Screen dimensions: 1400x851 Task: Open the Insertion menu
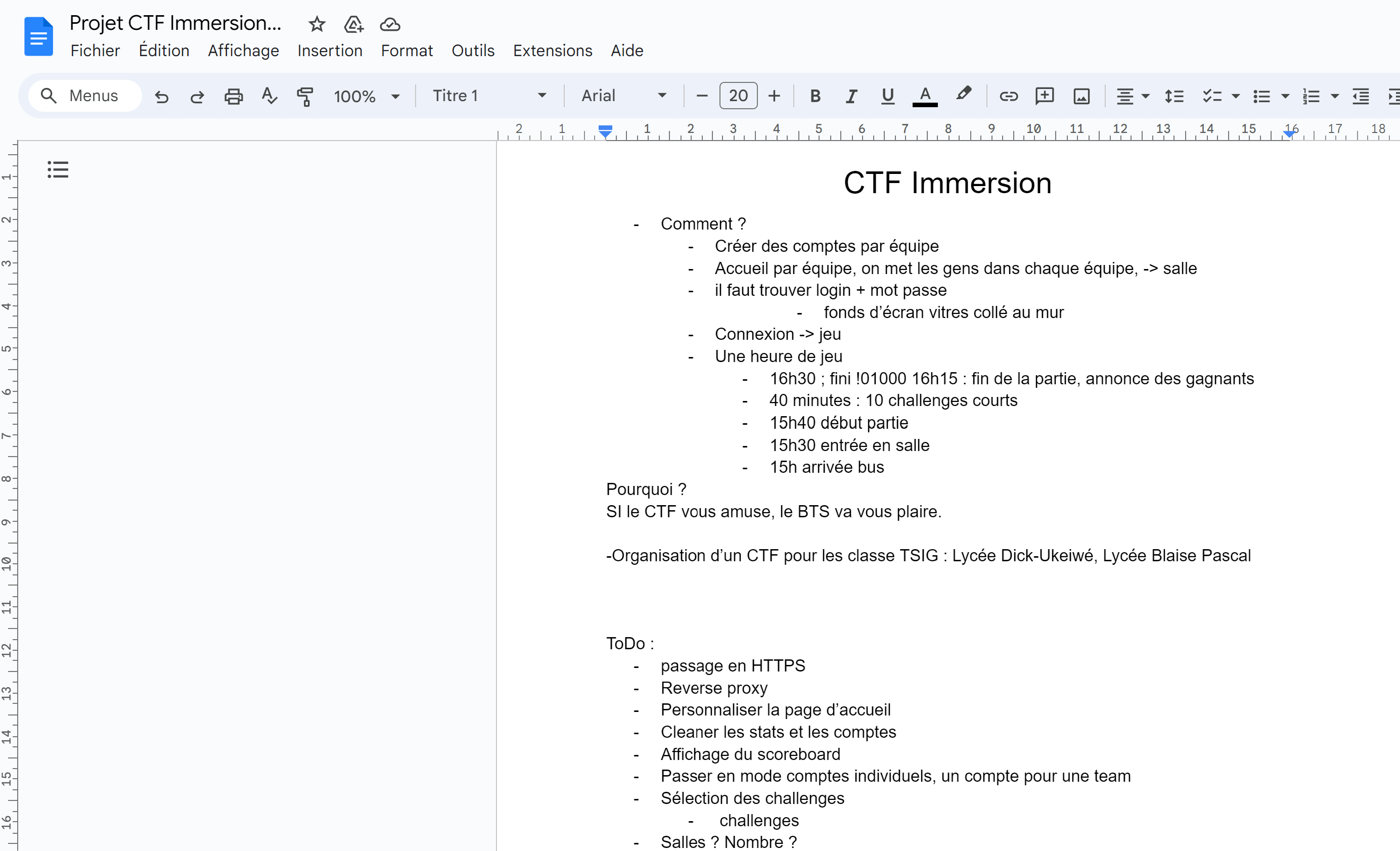click(x=330, y=51)
